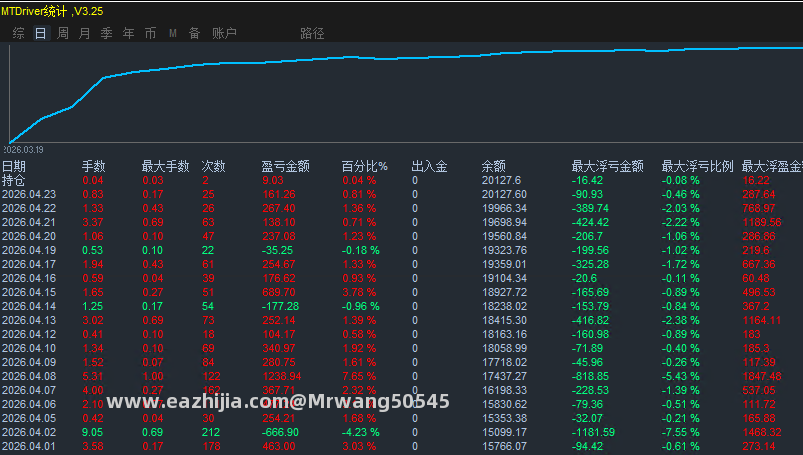The width and height of the screenshot is (803, 455).
Task: Click the -7.55 % max loss ratio cell
Action: pos(681,432)
